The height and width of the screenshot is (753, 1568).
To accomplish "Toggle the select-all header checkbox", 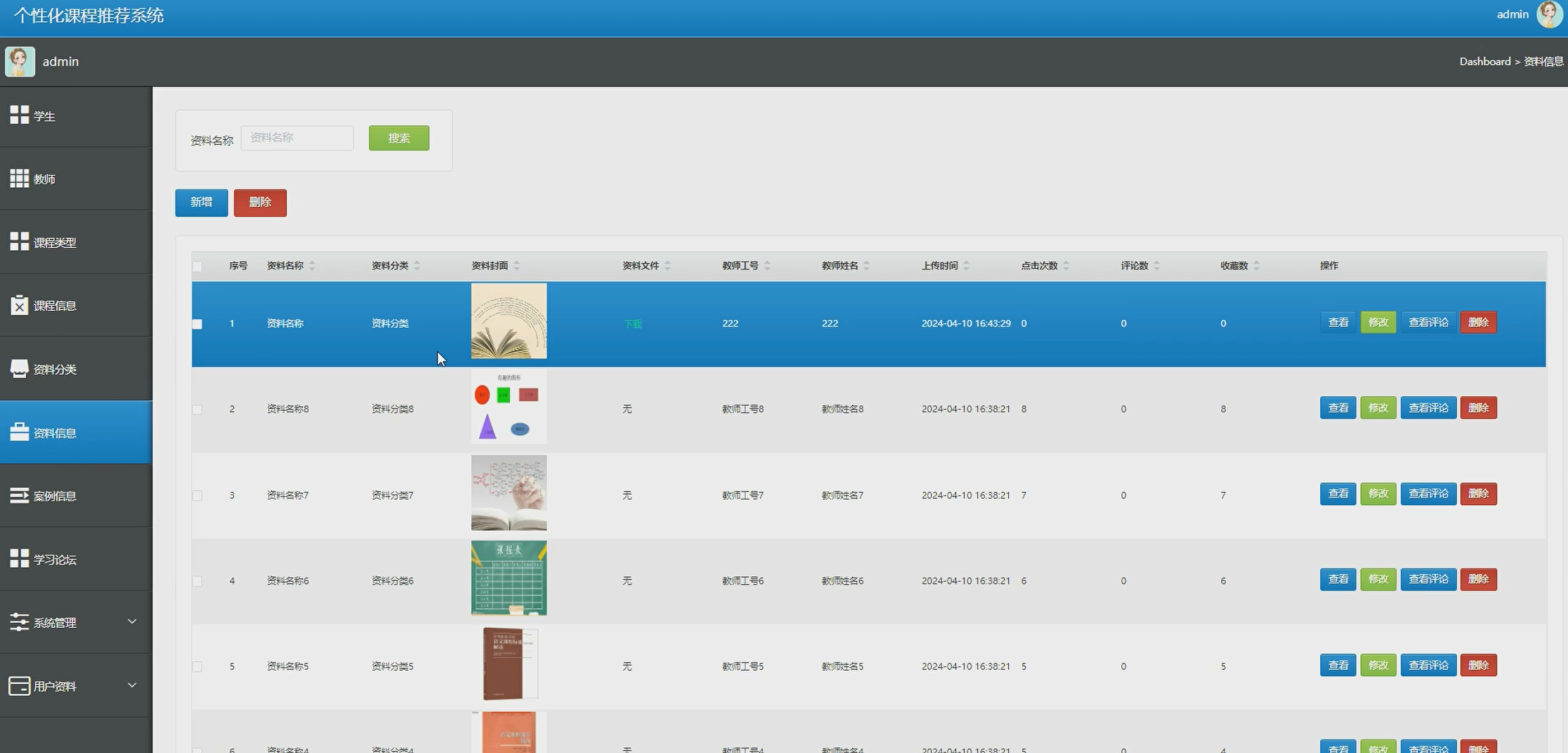I will pyautogui.click(x=197, y=267).
